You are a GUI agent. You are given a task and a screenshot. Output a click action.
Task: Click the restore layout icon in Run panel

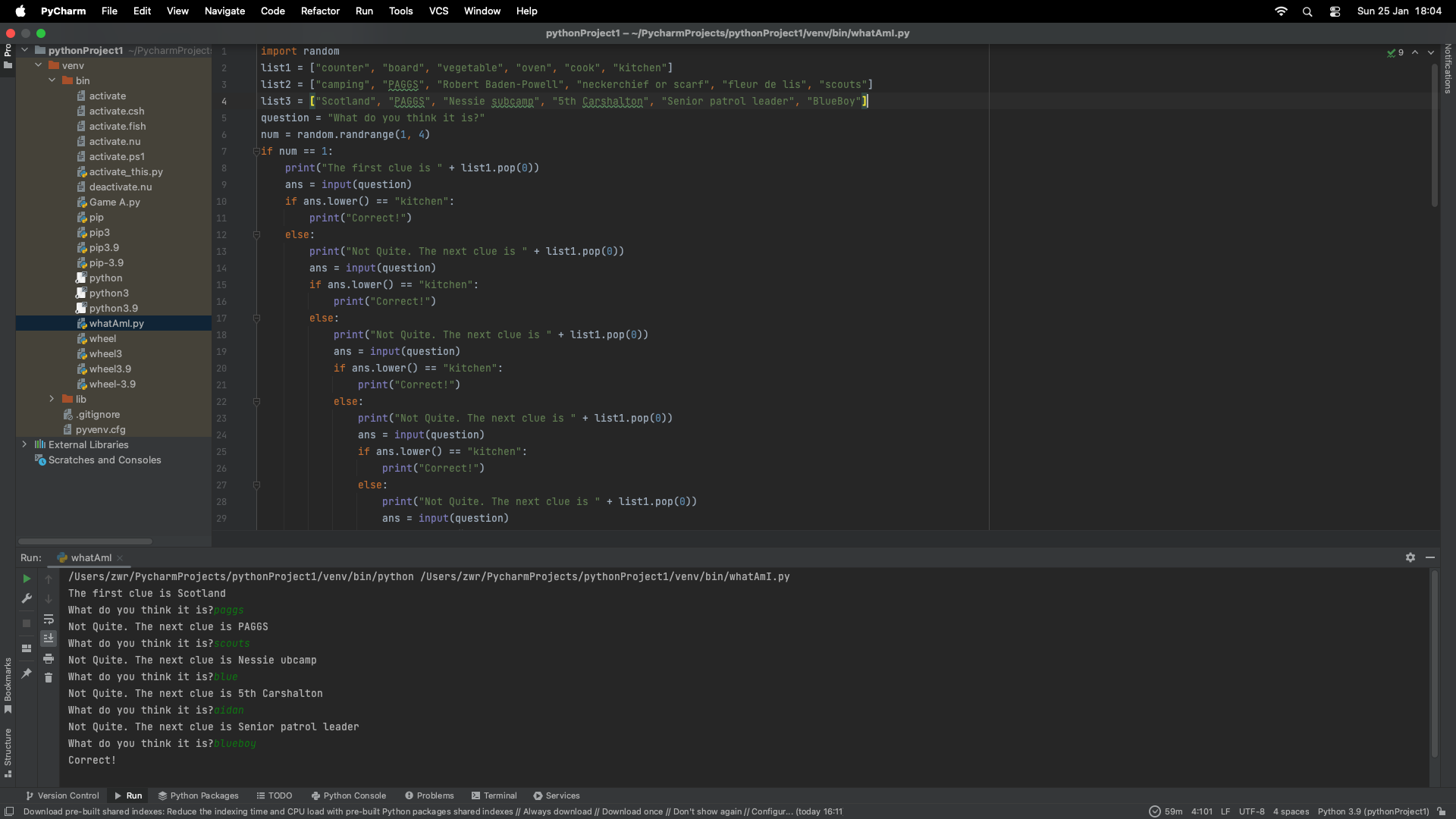click(27, 648)
